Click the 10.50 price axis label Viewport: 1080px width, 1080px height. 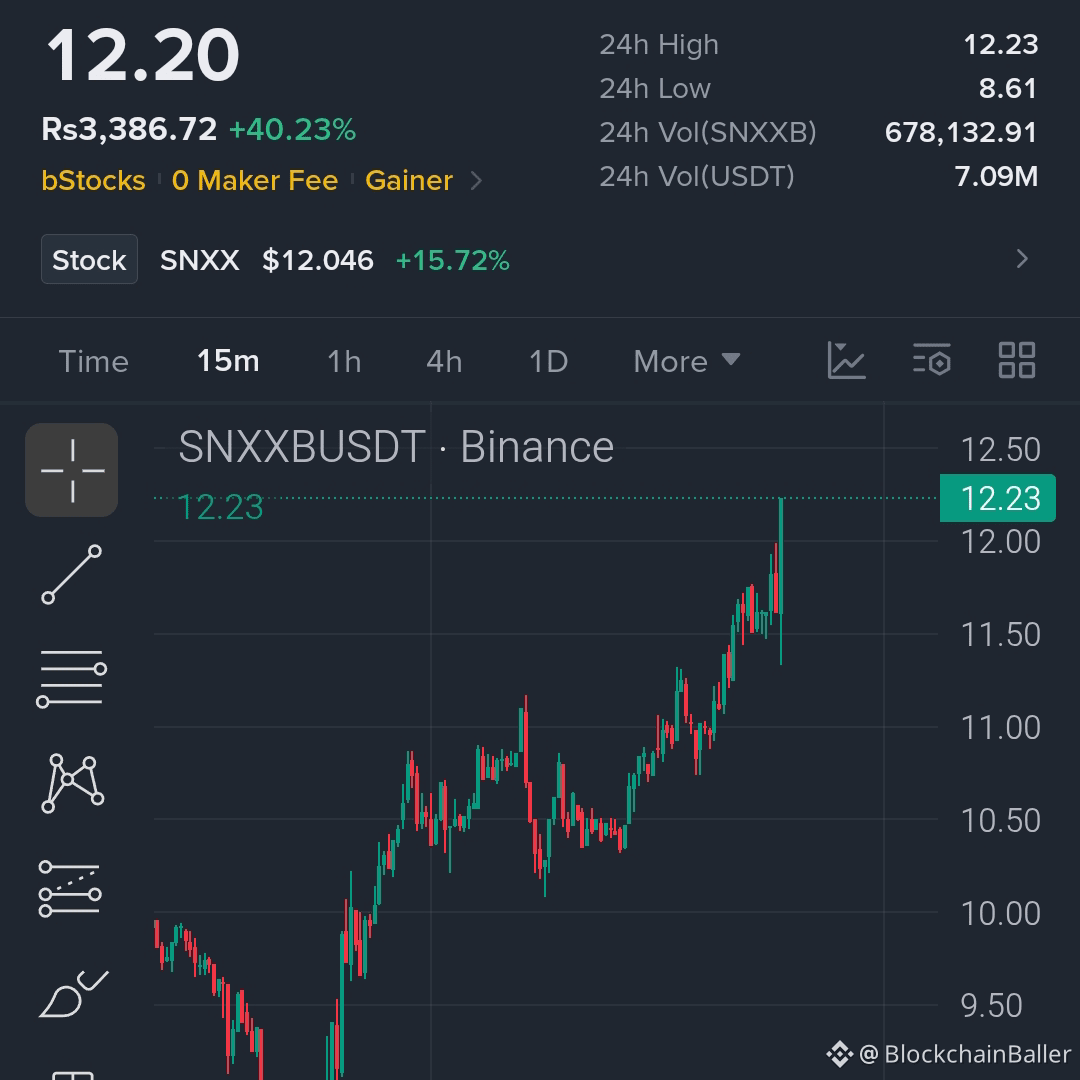point(1000,821)
